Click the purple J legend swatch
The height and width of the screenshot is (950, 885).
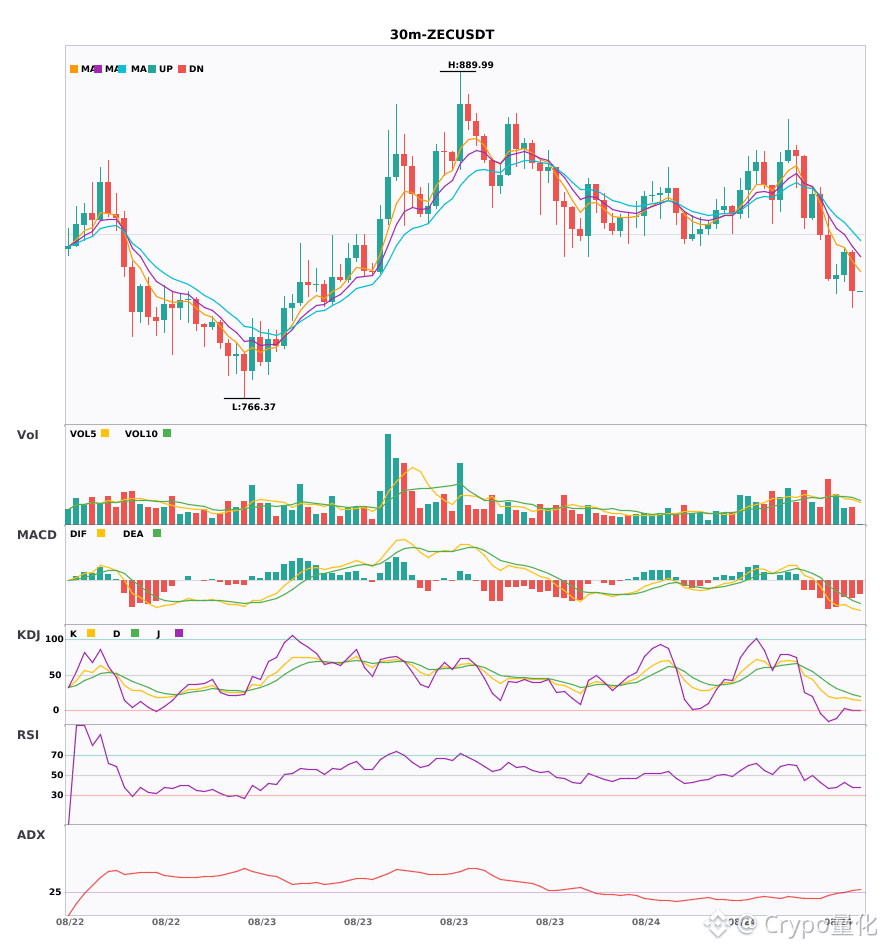click(179, 633)
